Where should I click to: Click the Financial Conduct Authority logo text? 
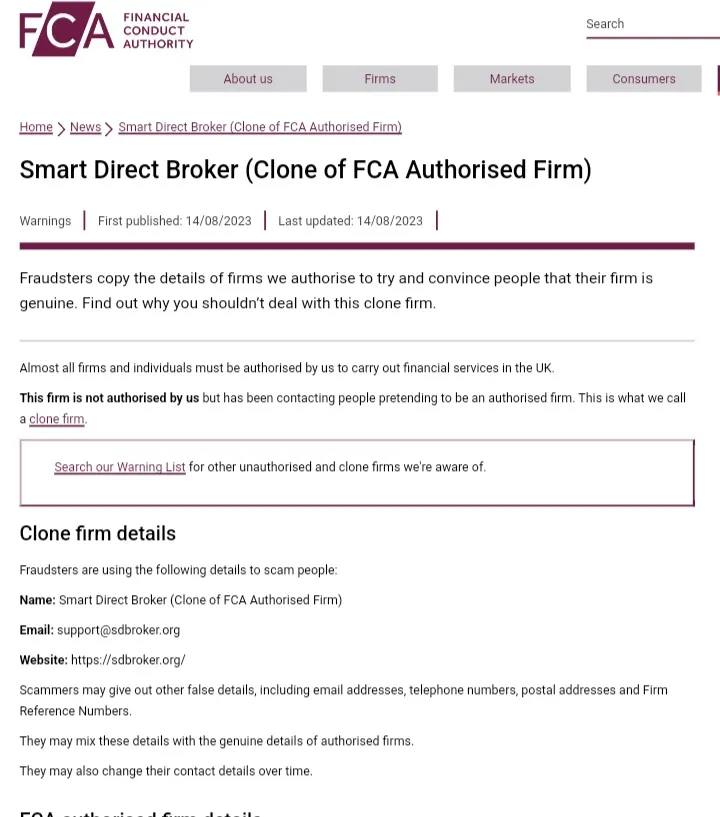[158, 31]
